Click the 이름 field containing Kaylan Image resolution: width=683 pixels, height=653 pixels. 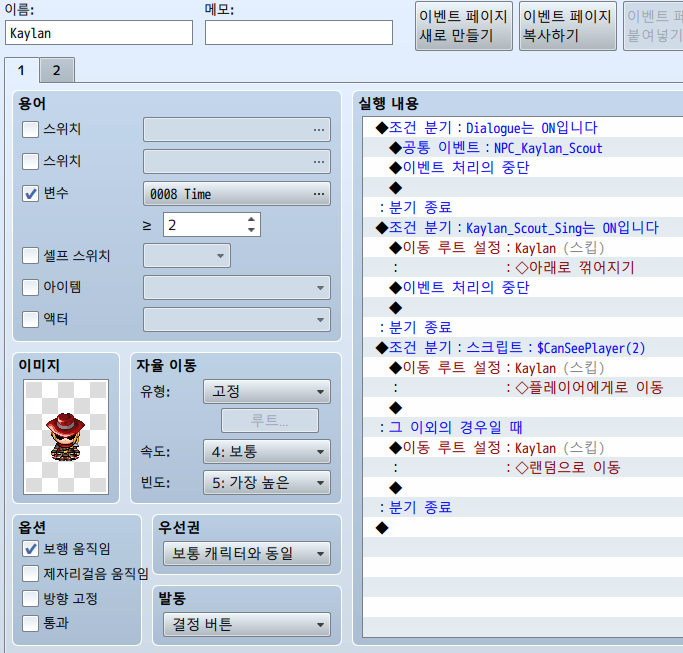tap(99, 33)
